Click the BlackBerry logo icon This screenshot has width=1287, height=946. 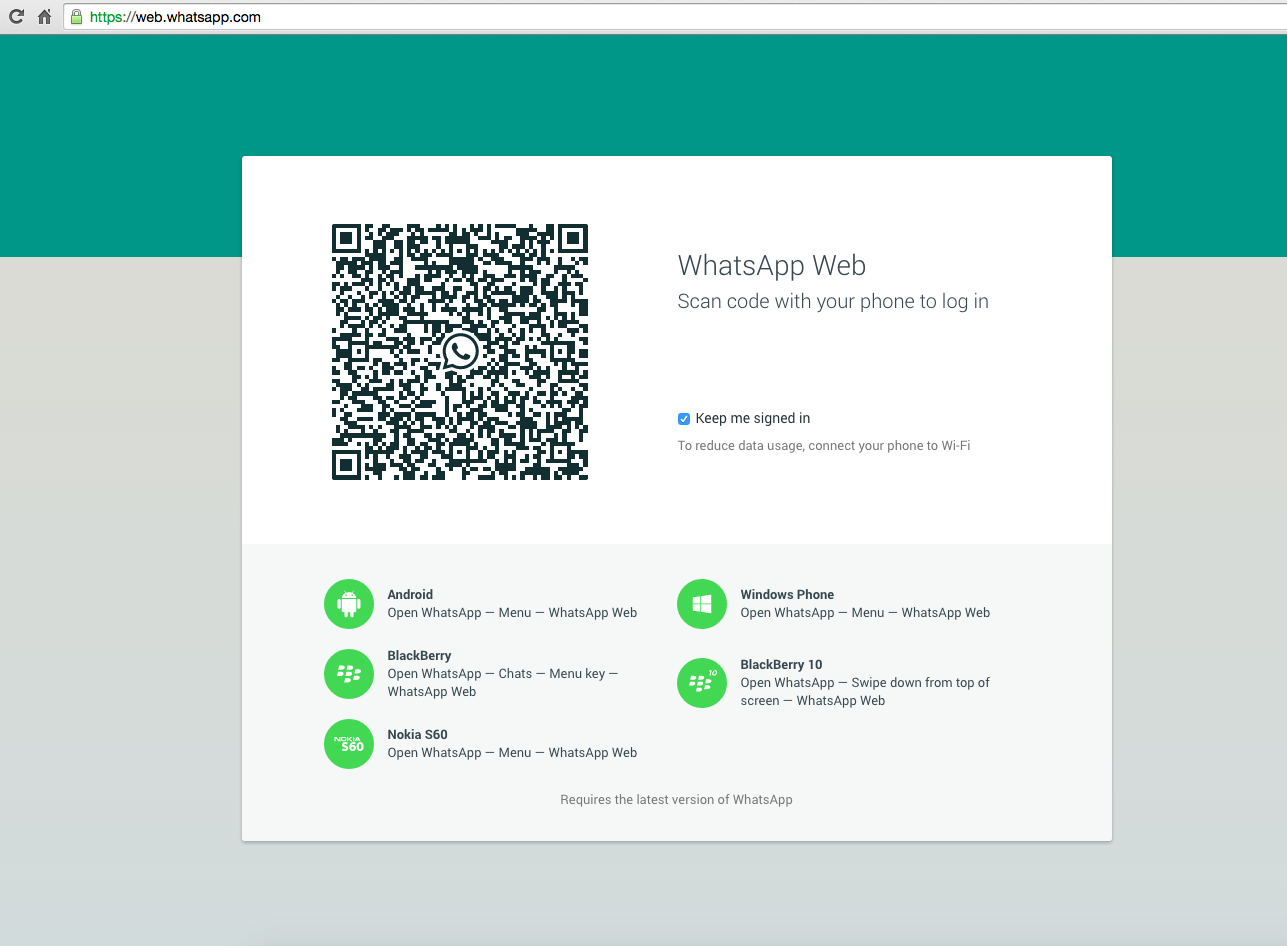pos(349,674)
